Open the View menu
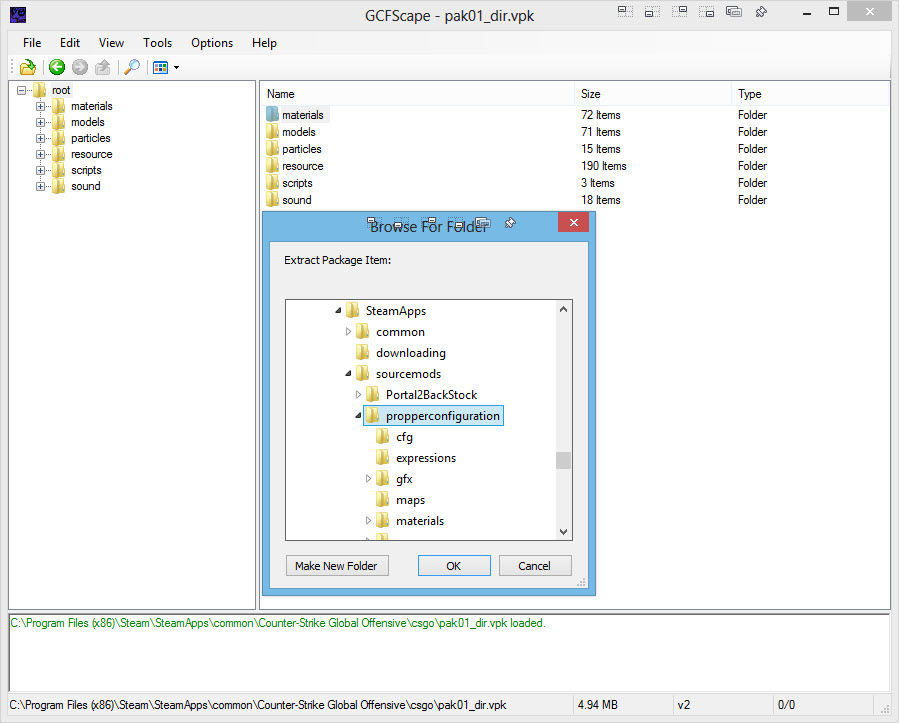Image resolution: width=899 pixels, height=723 pixels. [111, 43]
